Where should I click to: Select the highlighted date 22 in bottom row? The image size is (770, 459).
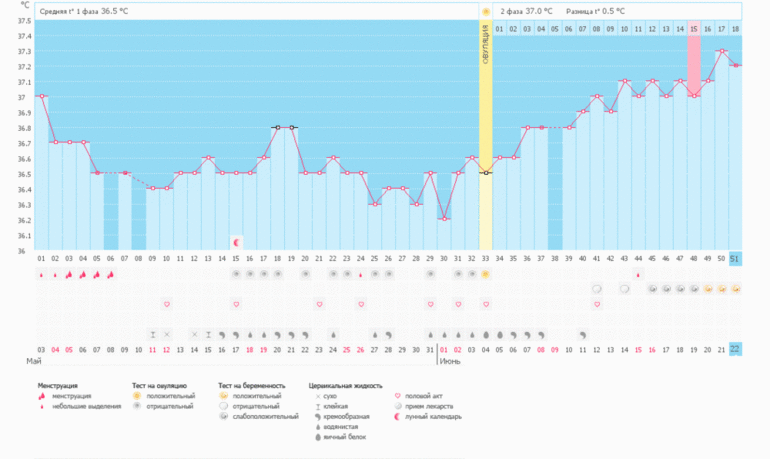pyautogui.click(x=735, y=348)
